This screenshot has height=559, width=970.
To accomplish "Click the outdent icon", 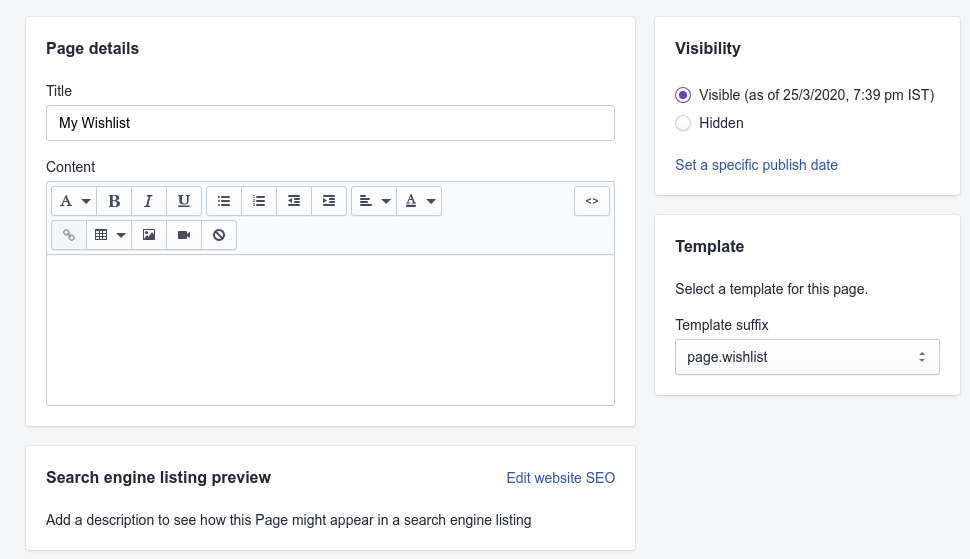I will tap(294, 201).
